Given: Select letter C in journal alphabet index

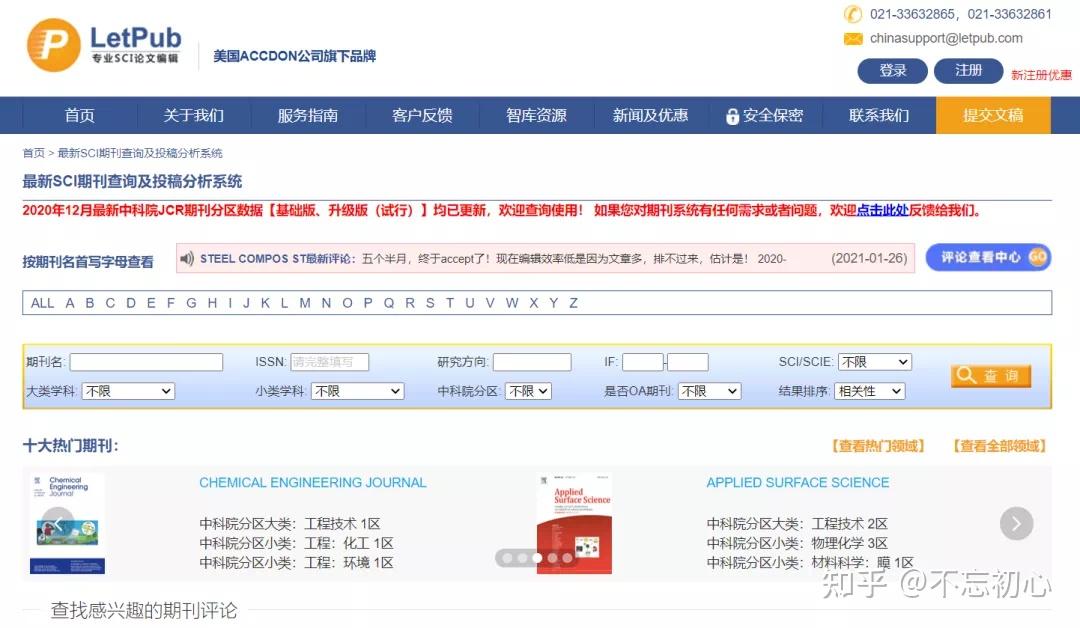Looking at the screenshot, I should (110, 302).
